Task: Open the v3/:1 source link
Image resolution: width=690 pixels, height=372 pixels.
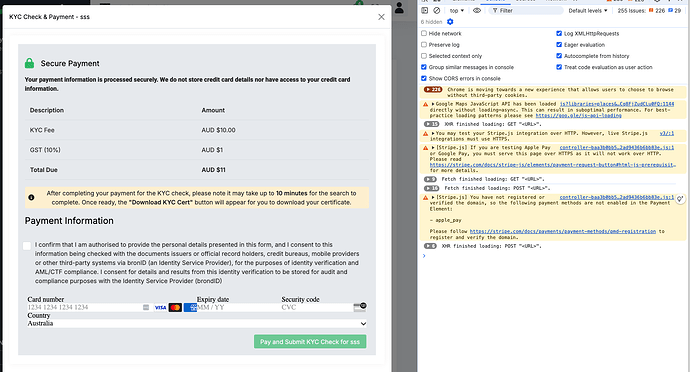Action: 667,133
